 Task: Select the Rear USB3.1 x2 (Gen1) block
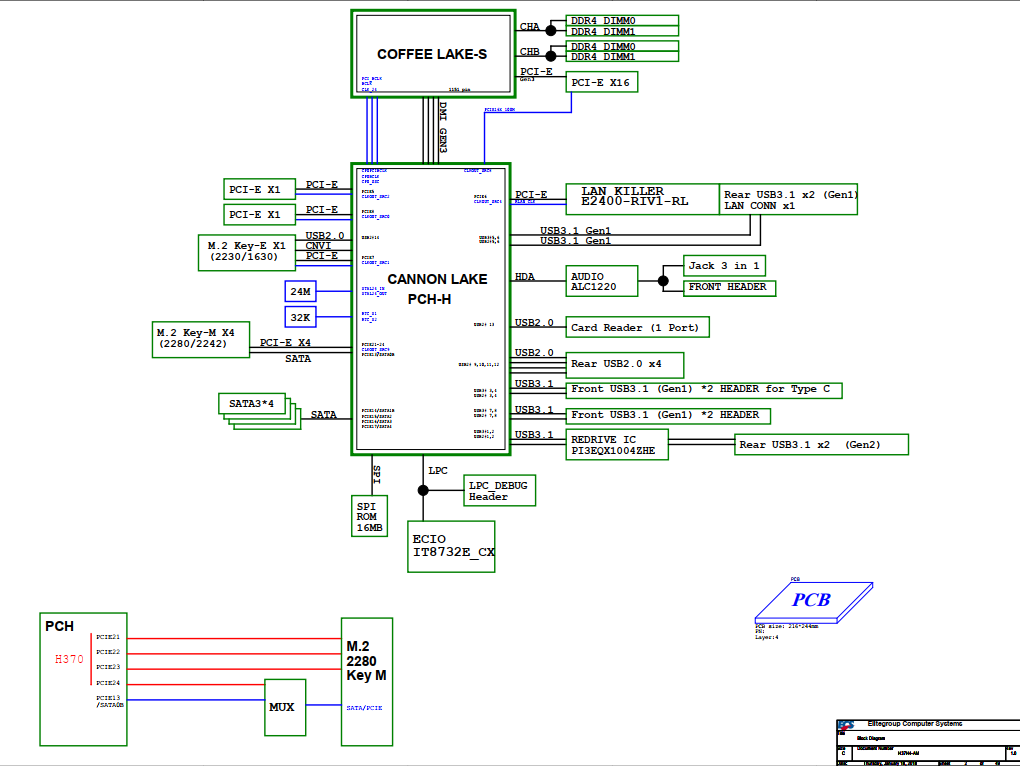[x=788, y=199]
